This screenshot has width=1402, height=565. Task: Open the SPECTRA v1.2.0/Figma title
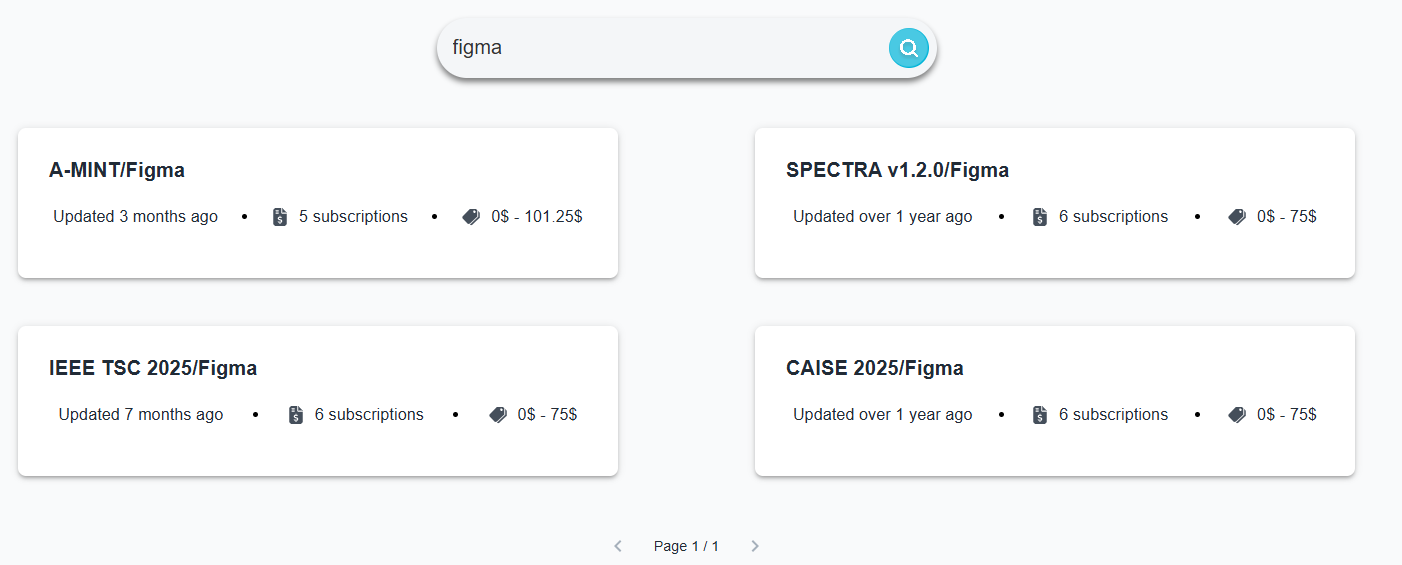point(897,170)
